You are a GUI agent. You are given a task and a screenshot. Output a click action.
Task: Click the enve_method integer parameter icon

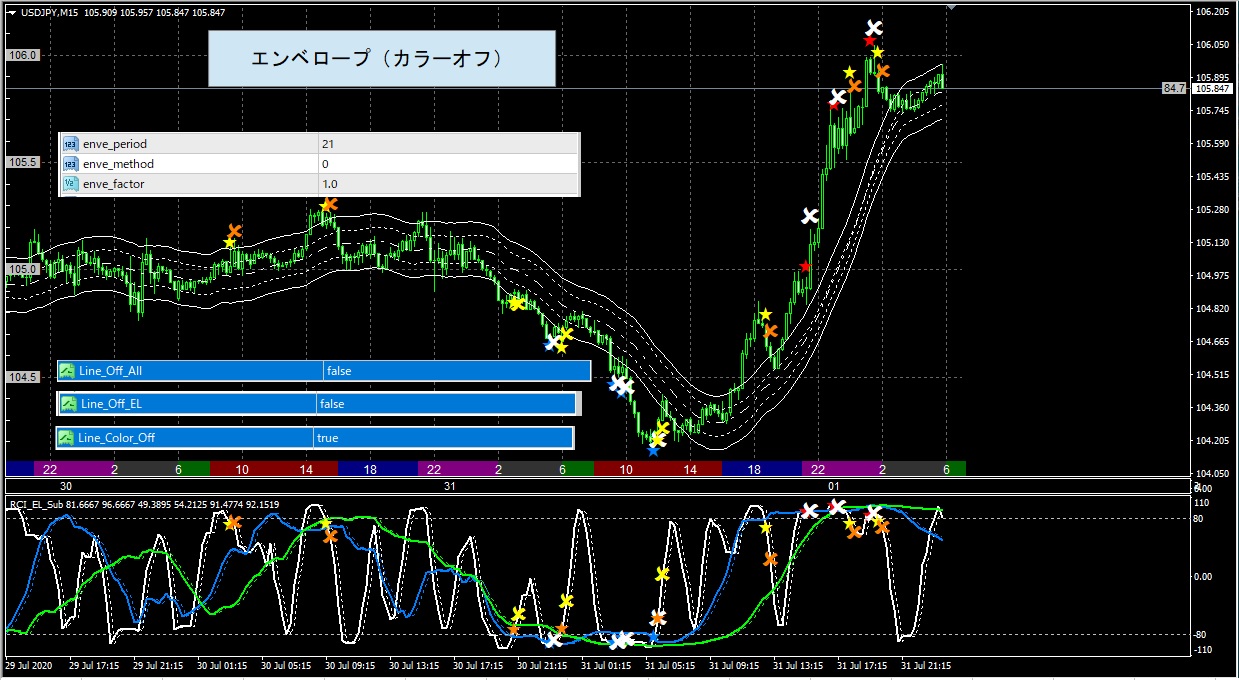click(x=70, y=164)
